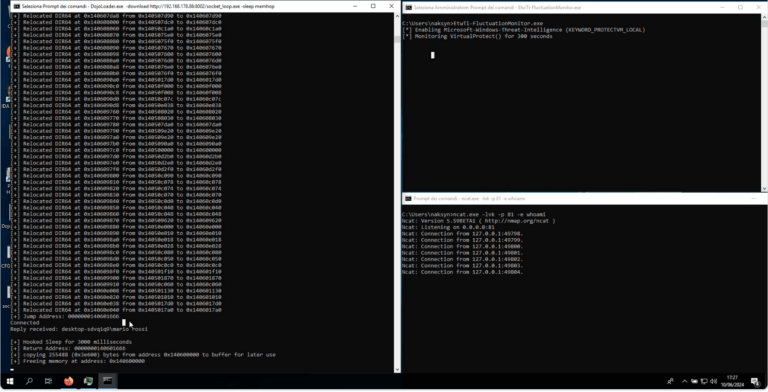Switch to Command Prompt taskbar button
The image size is (768, 392).
pyautogui.click(x=108, y=381)
